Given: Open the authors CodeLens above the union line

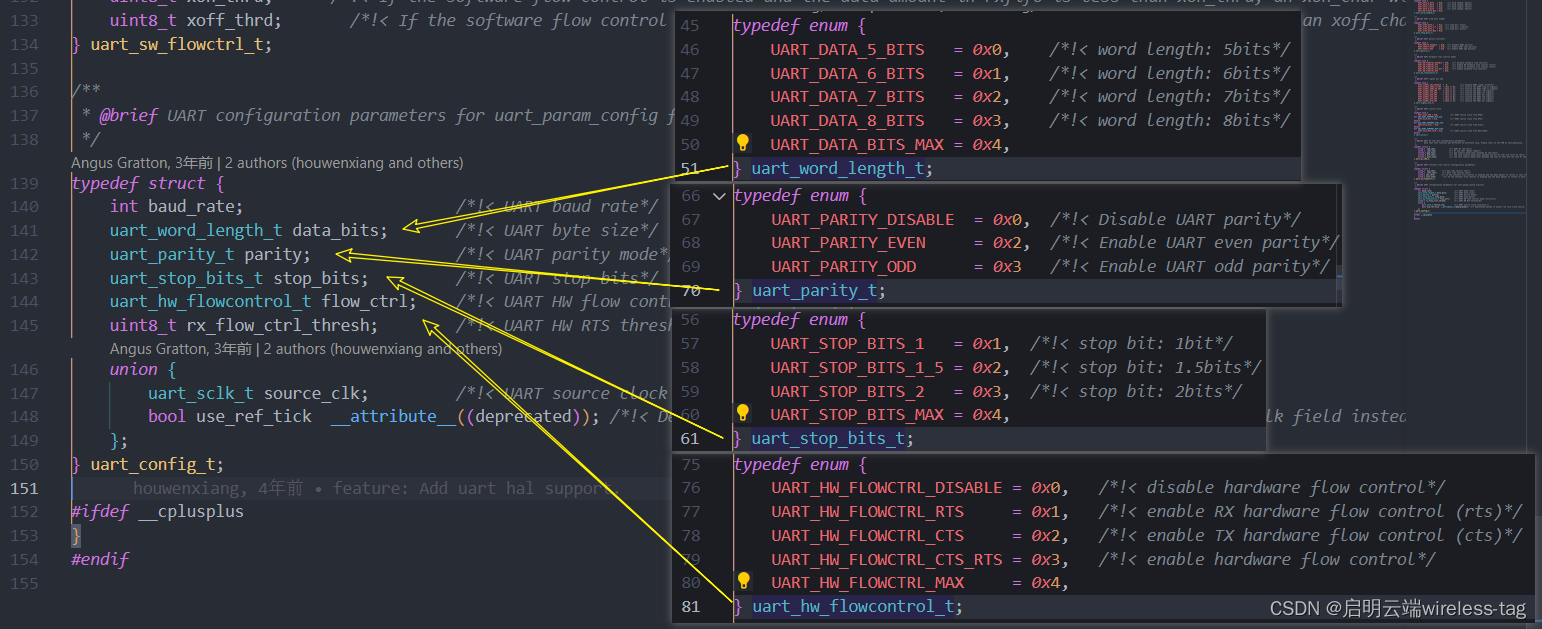Looking at the screenshot, I should point(306,348).
